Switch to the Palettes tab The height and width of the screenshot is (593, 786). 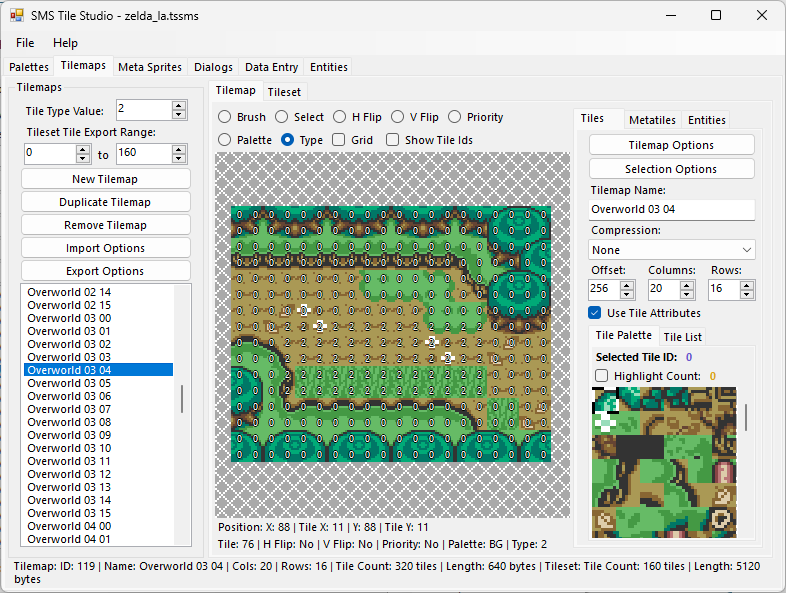pos(29,67)
